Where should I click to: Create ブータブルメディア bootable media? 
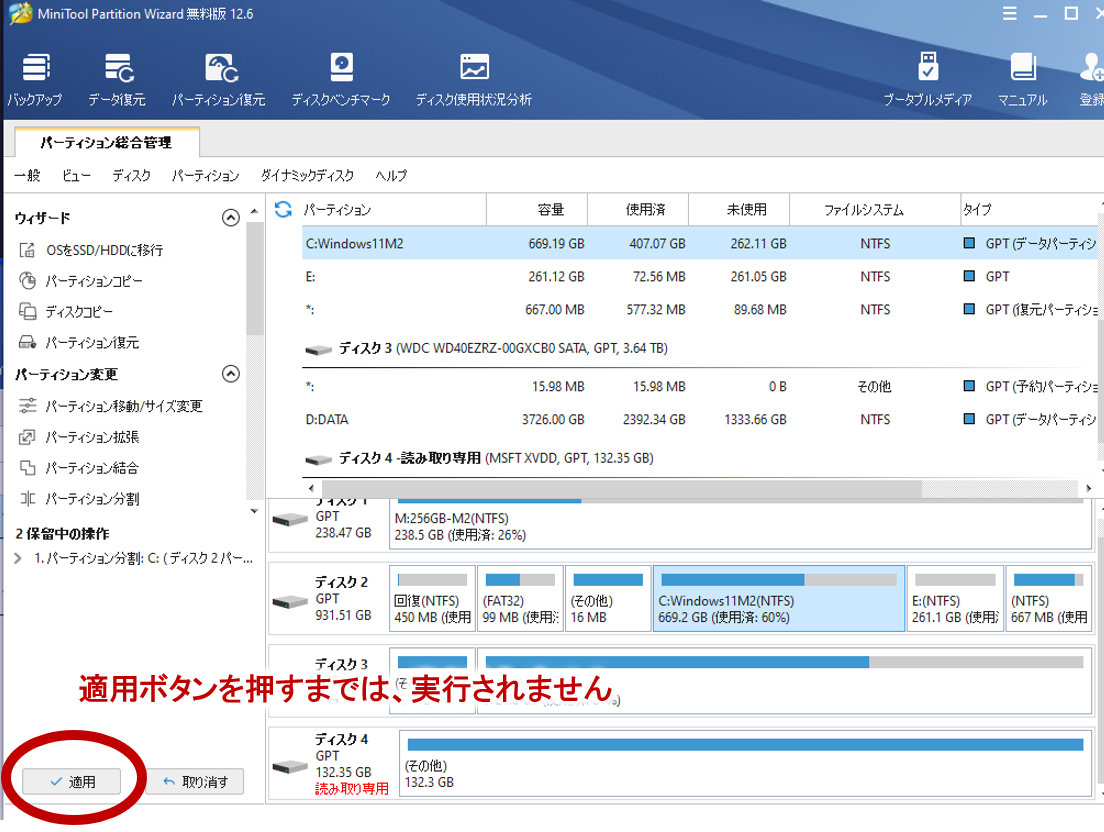click(927, 80)
